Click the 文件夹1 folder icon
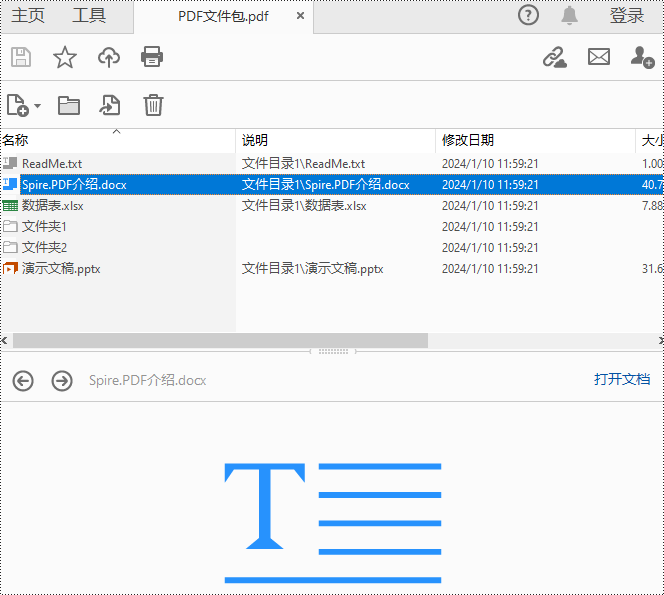This screenshot has height=595, width=664. point(10,226)
